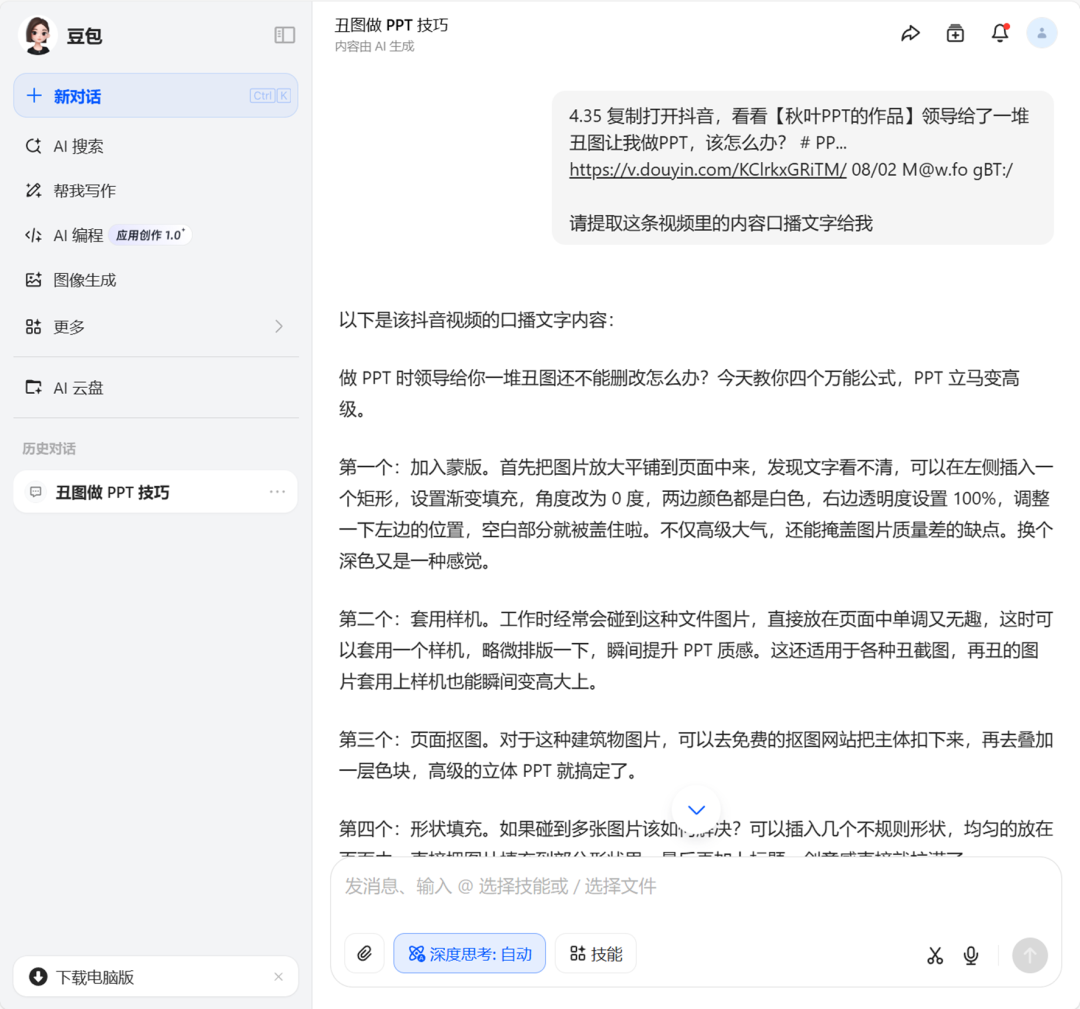The height and width of the screenshot is (1009, 1080).
Task: Open 图像生成 image generation
Action: 156,280
